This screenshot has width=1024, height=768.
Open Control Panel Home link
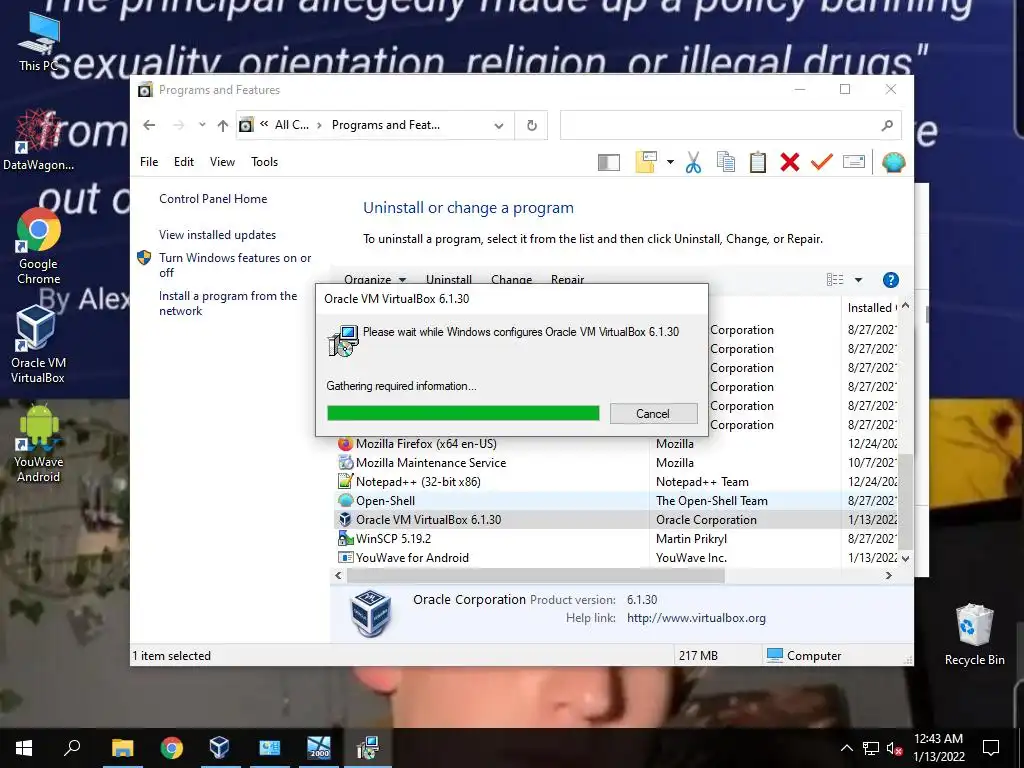coord(213,199)
